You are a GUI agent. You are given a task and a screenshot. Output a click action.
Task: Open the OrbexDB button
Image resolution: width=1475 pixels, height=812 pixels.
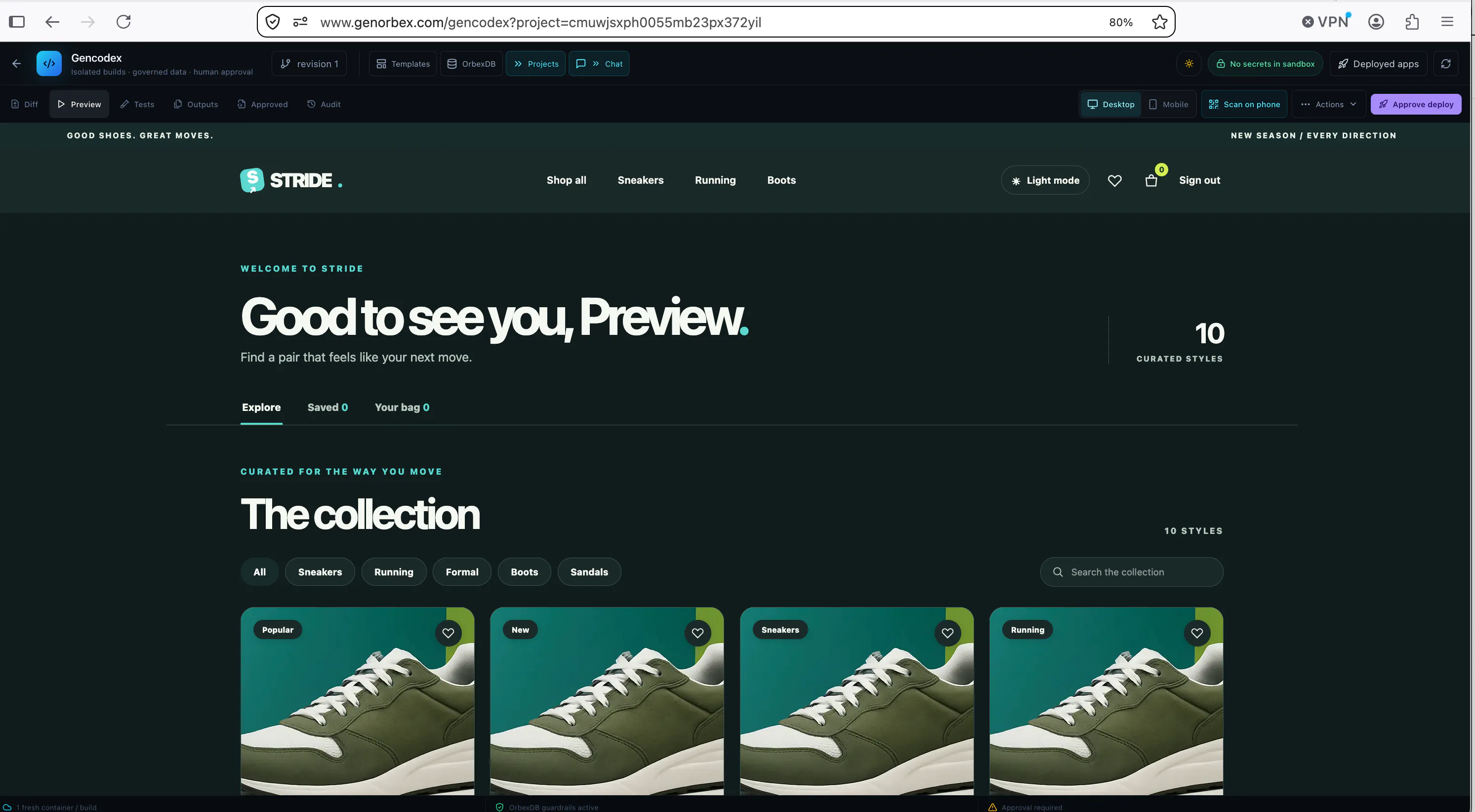(x=471, y=64)
